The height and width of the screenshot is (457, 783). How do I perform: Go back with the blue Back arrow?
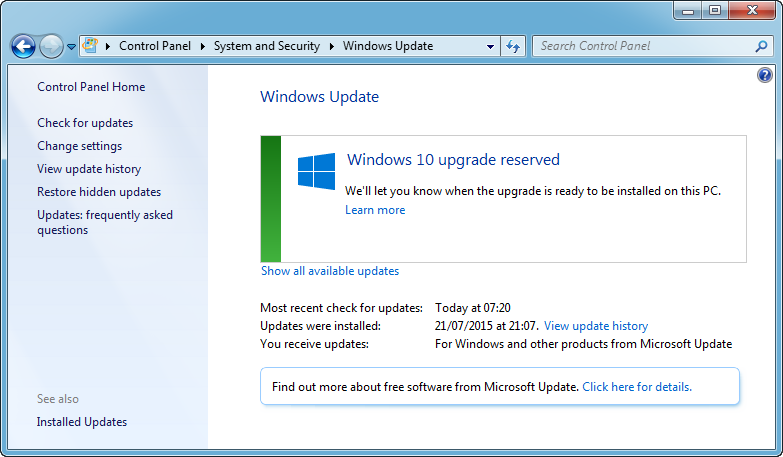coord(23,46)
